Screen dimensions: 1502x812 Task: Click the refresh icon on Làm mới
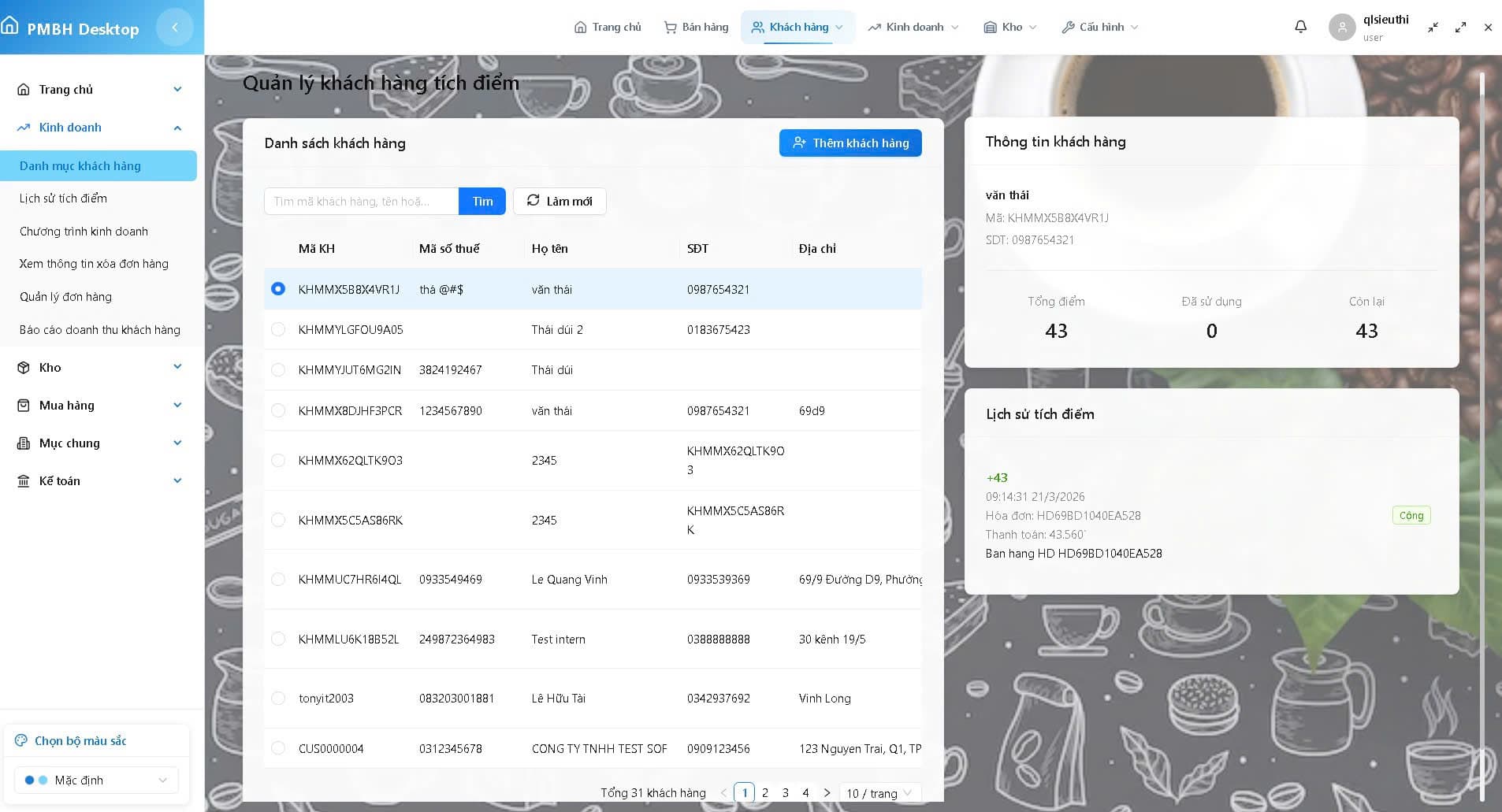click(x=533, y=201)
